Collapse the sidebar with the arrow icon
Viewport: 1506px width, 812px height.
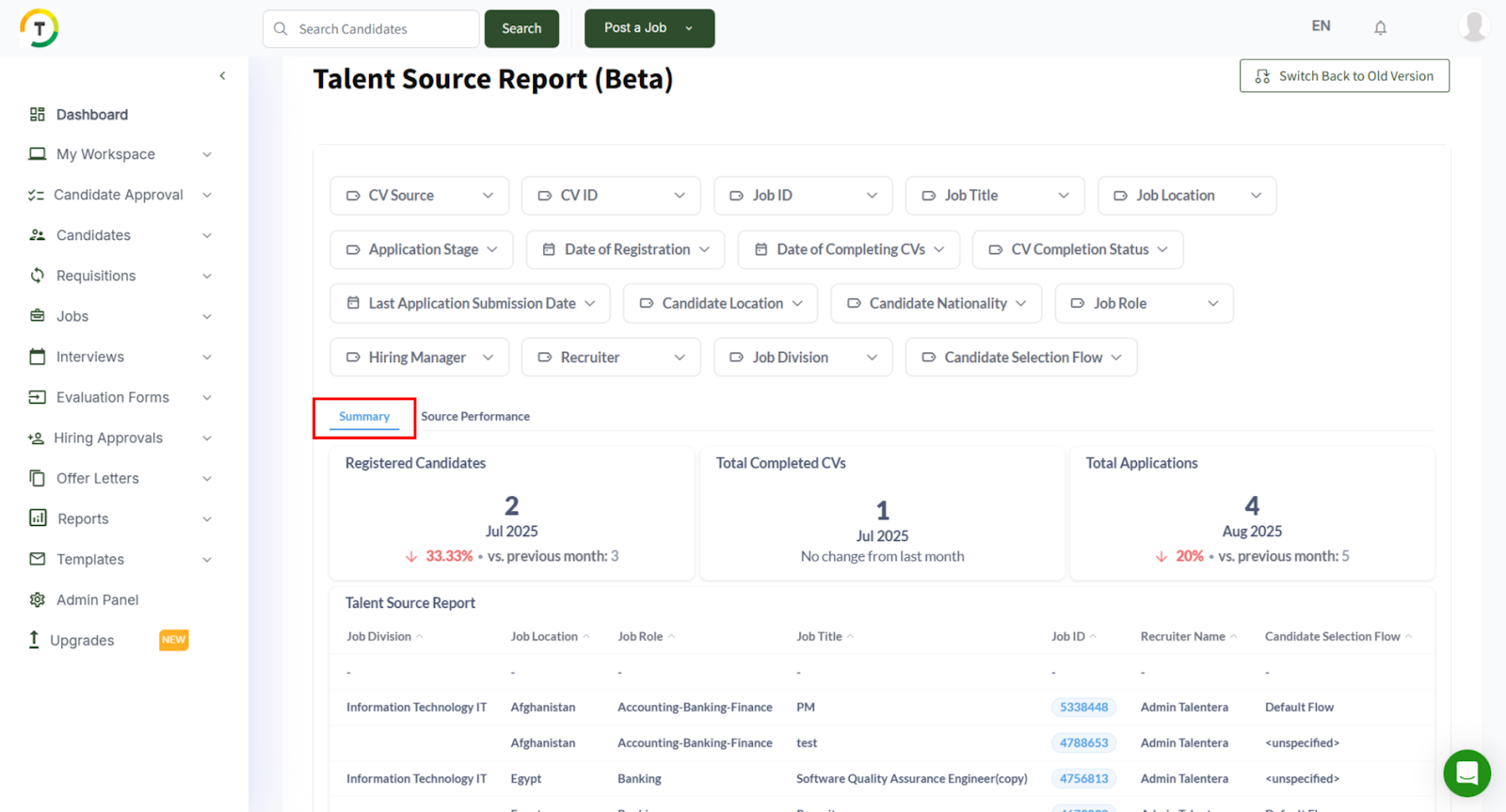[222, 75]
